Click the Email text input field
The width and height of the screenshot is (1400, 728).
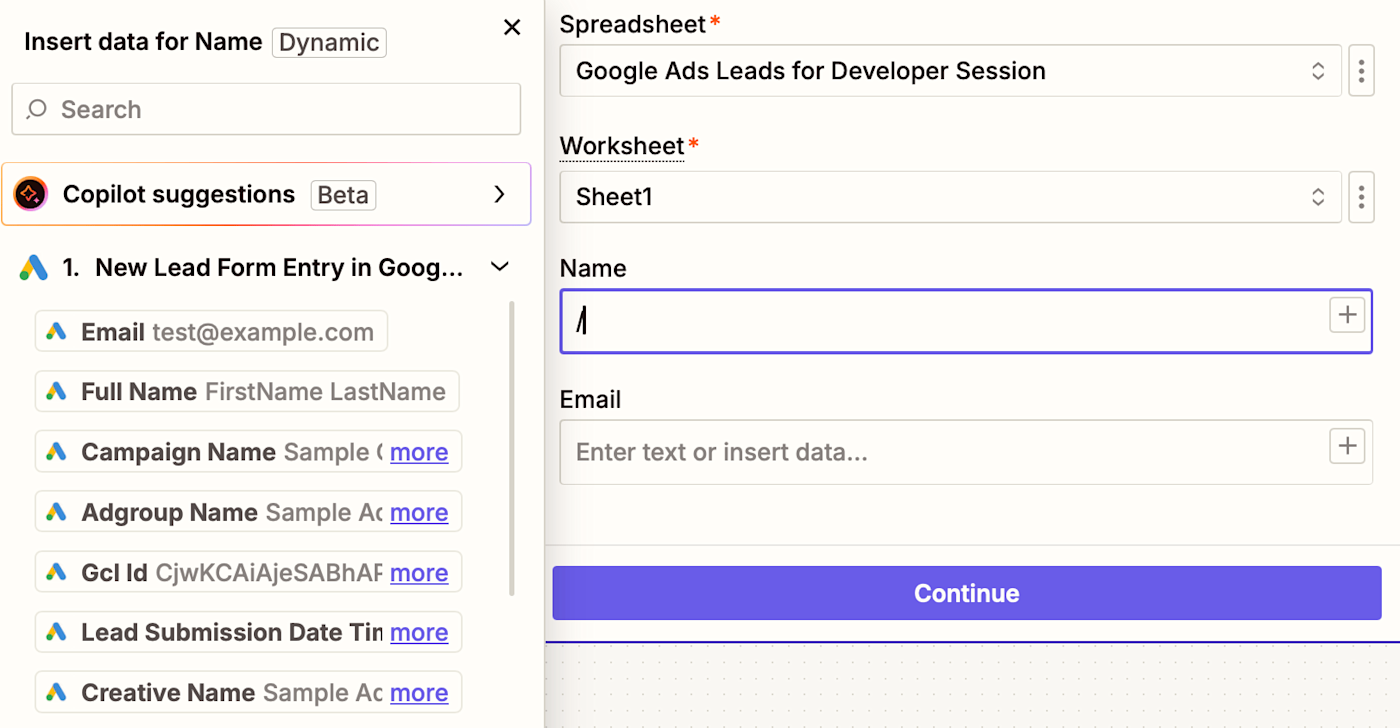(x=940, y=452)
